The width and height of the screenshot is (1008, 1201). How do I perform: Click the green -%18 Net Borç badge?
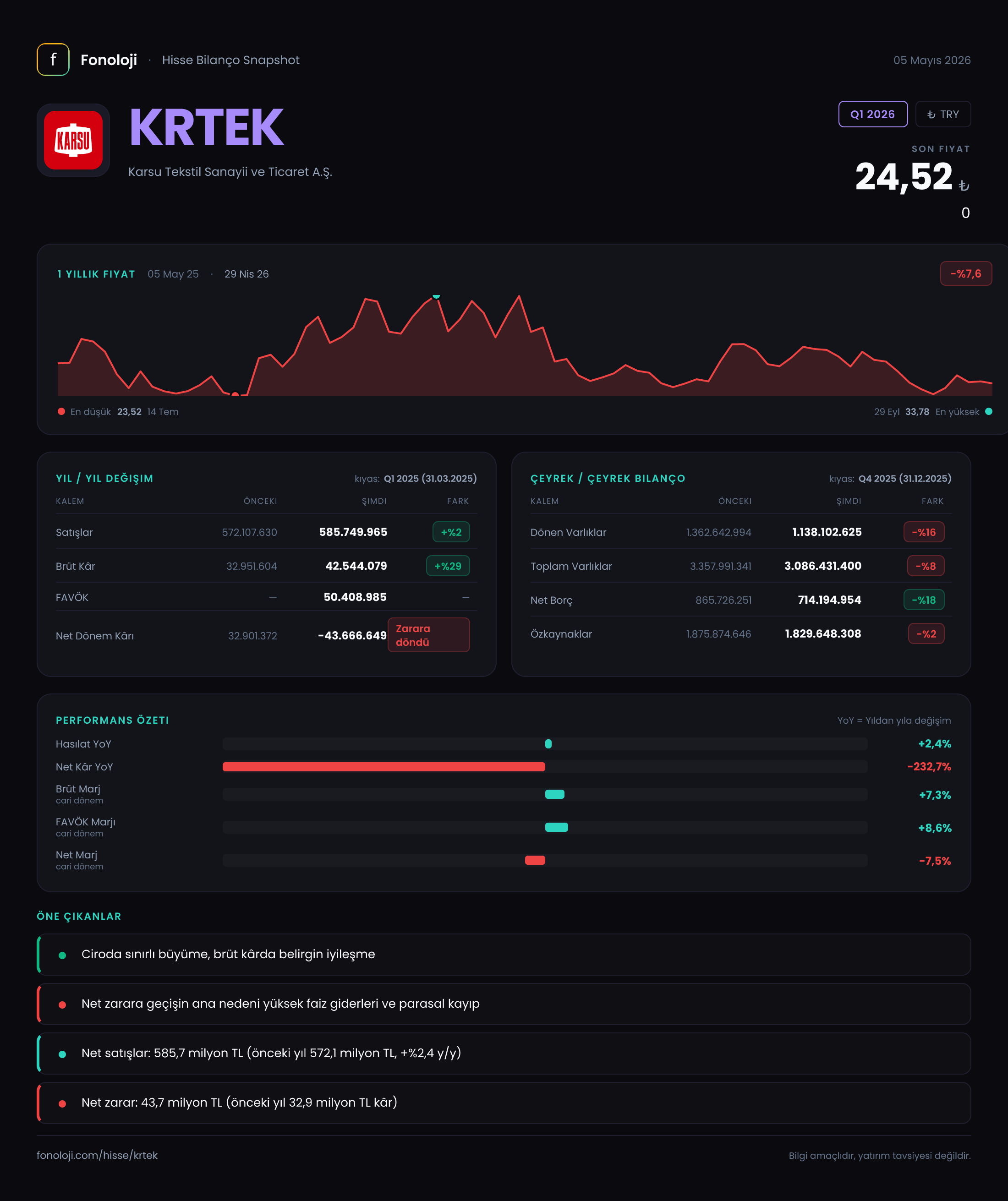click(924, 600)
